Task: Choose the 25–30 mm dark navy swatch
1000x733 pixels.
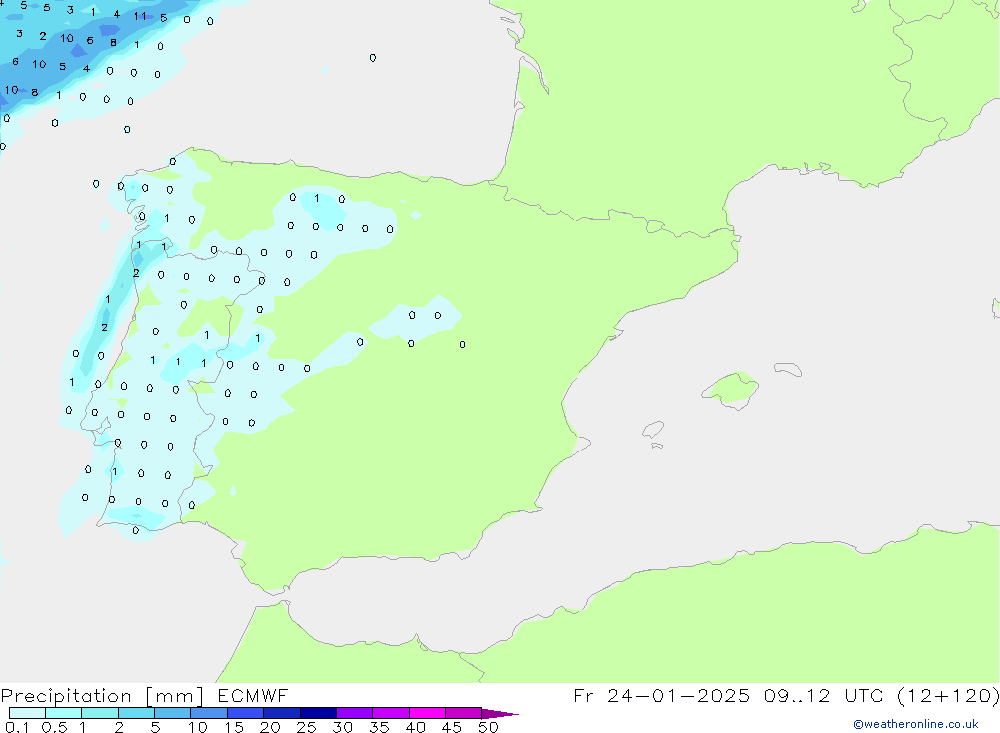Action: 318,713
